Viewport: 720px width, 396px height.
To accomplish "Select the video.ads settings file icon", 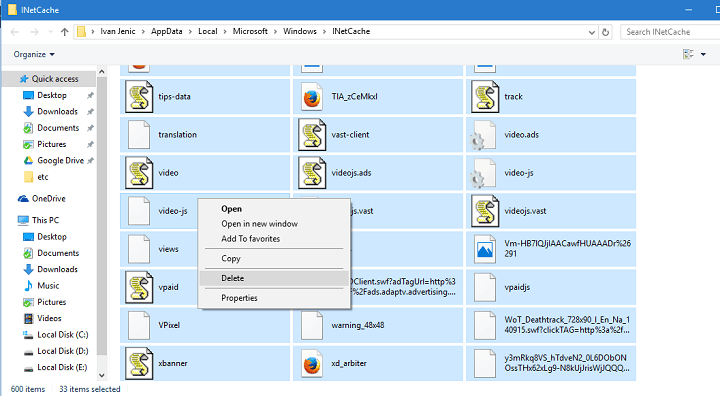I will tap(483, 135).
